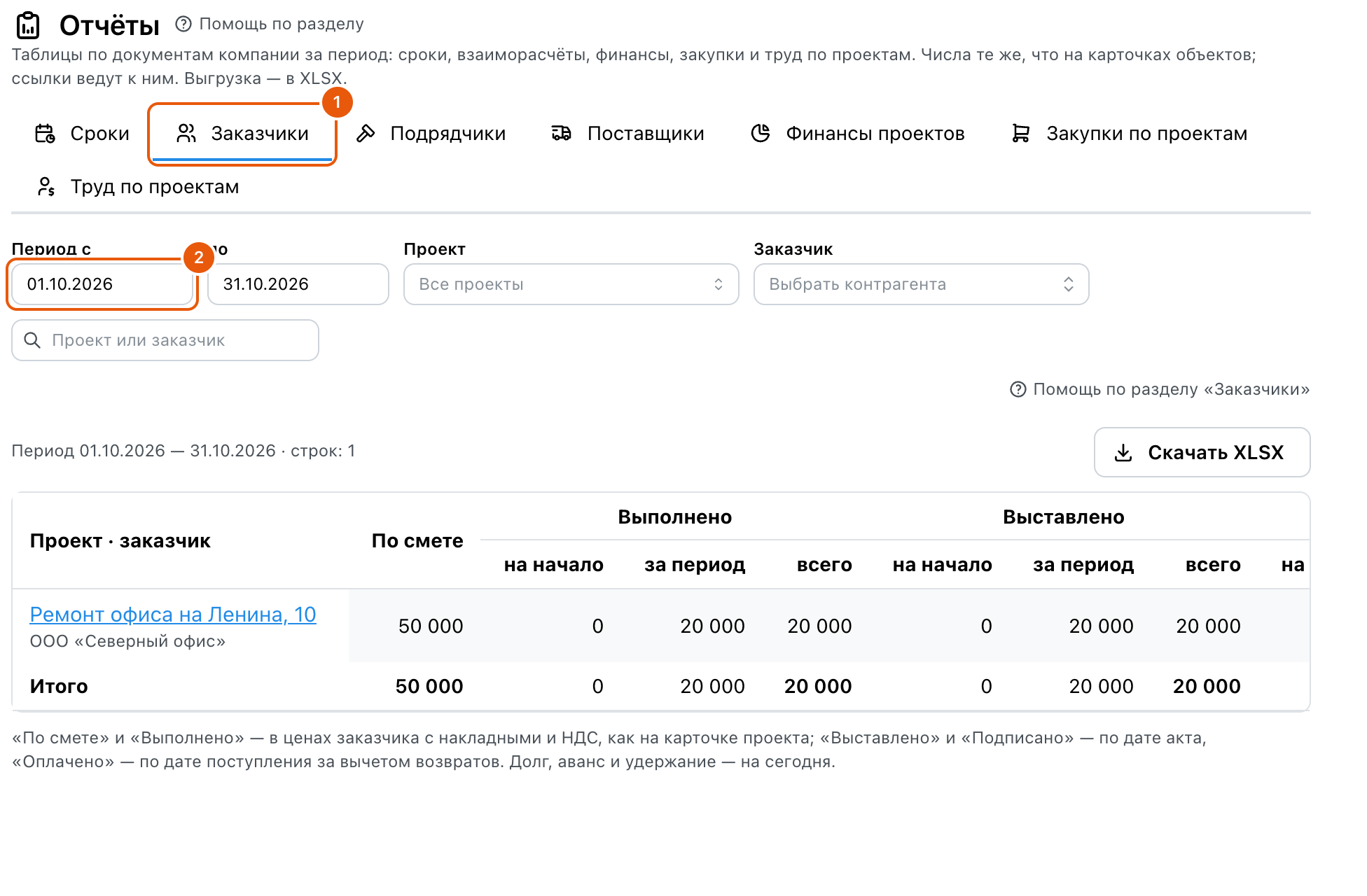Screen dimensions: 1367x896
Task: Click customer name ООО «Северный офис»
Action: [x=127, y=641]
